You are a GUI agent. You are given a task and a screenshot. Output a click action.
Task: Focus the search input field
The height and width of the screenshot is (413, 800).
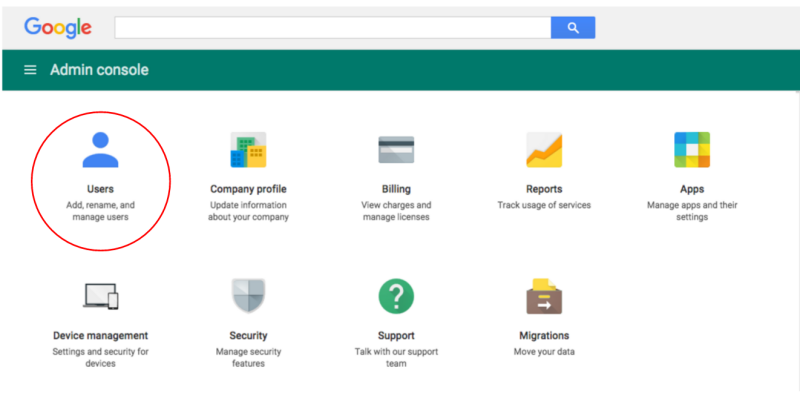click(x=333, y=28)
